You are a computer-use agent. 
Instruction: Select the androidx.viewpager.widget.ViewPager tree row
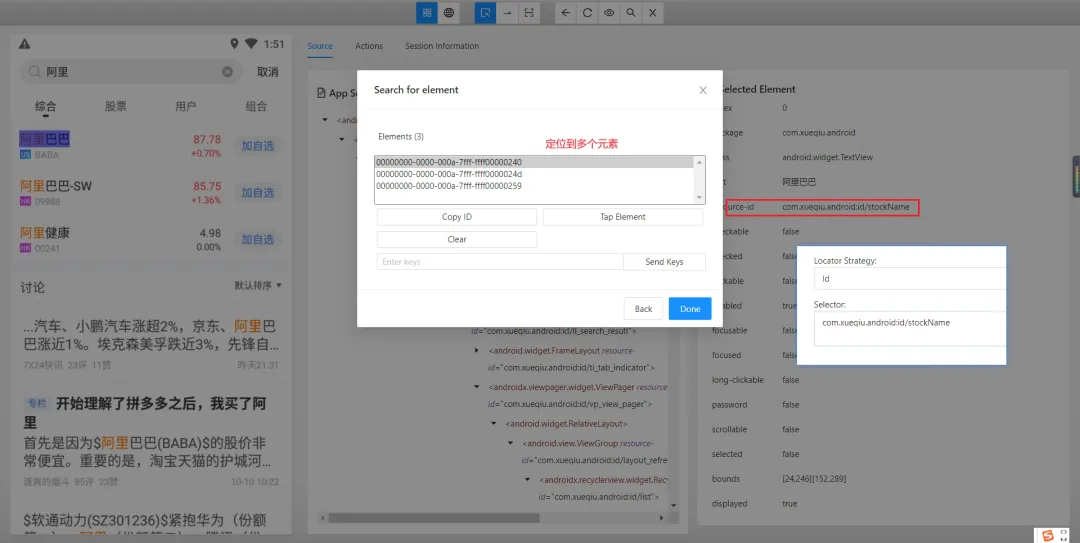coord(577,395)
